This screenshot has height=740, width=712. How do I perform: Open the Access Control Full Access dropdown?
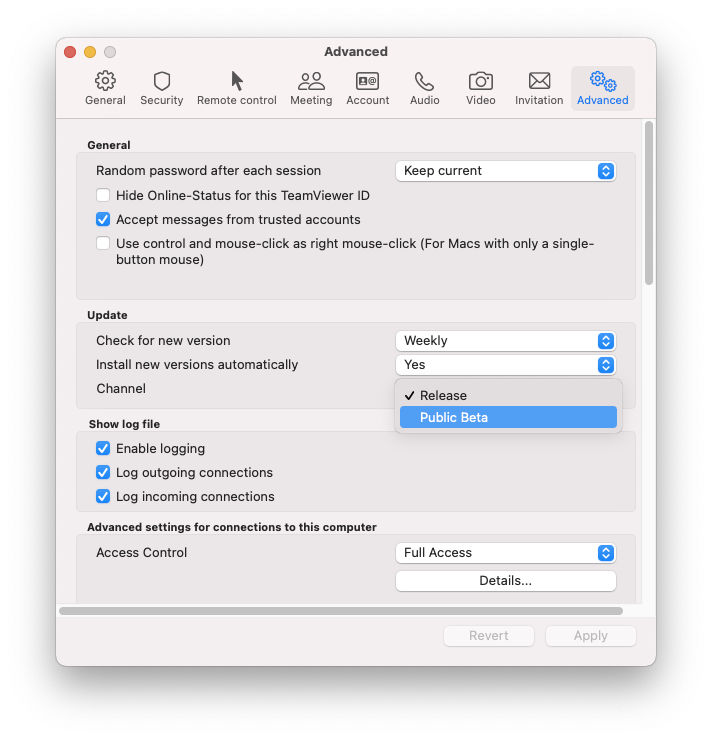pos(506,553)
